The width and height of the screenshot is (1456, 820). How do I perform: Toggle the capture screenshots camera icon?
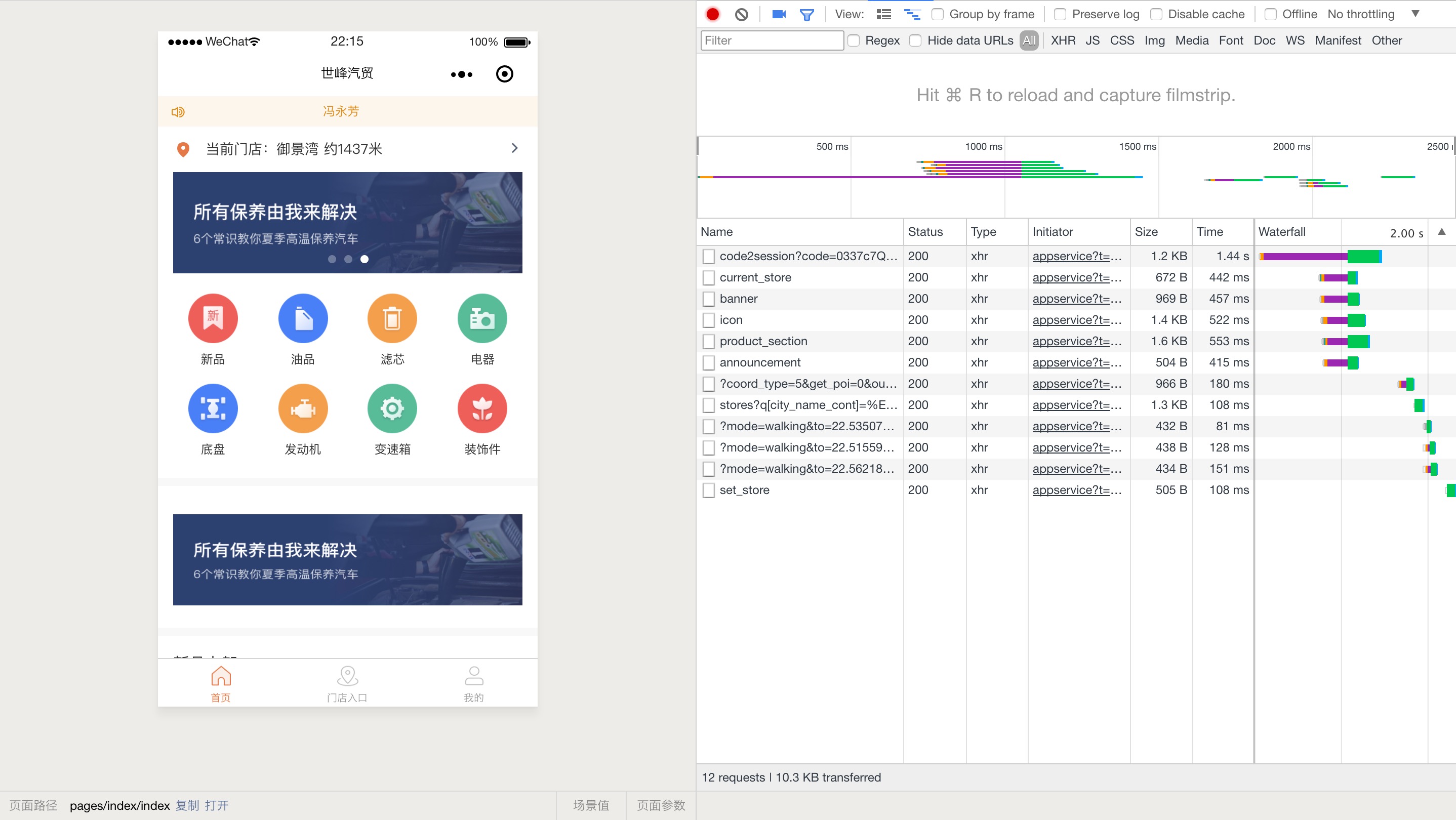pyautogui.click(x=779, y=14)
